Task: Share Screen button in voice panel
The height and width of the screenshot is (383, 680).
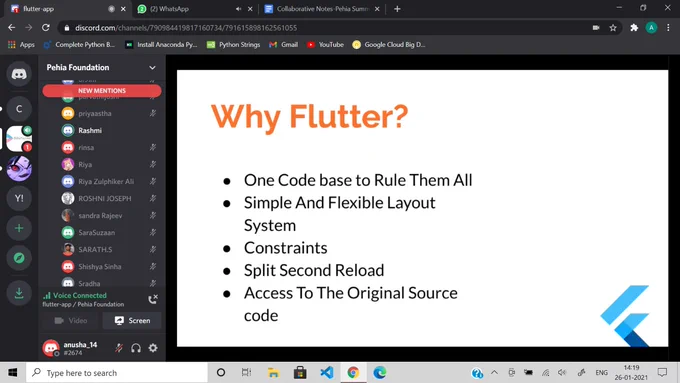Action: tap(132, 321)
